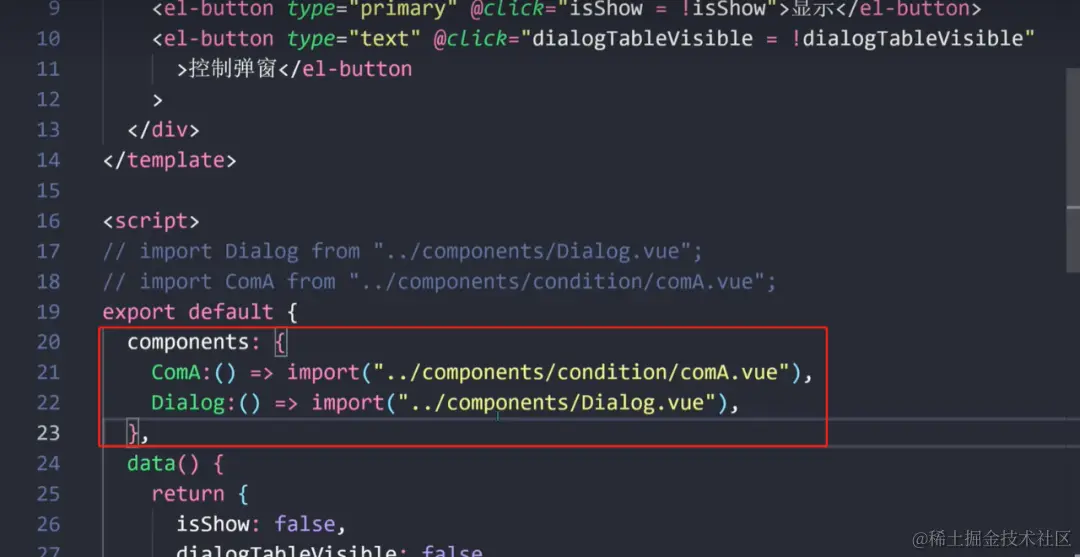Click the commented import Dialog line

click(402, 251)
